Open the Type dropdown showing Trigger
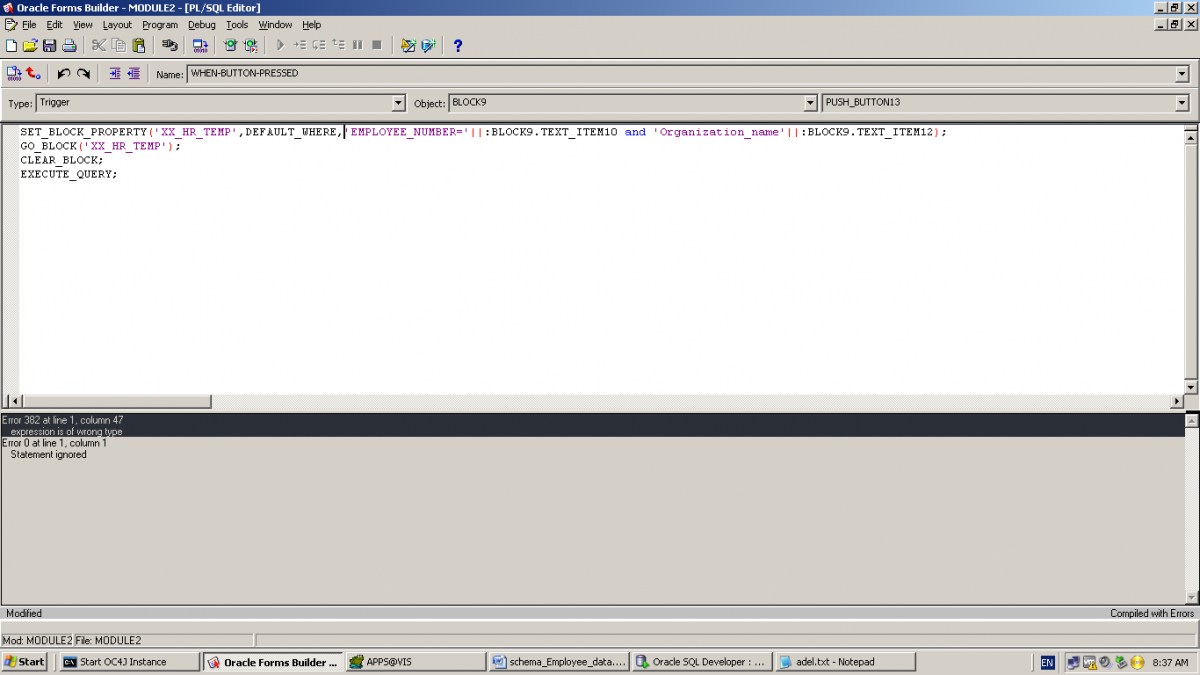 pos(398,103)
